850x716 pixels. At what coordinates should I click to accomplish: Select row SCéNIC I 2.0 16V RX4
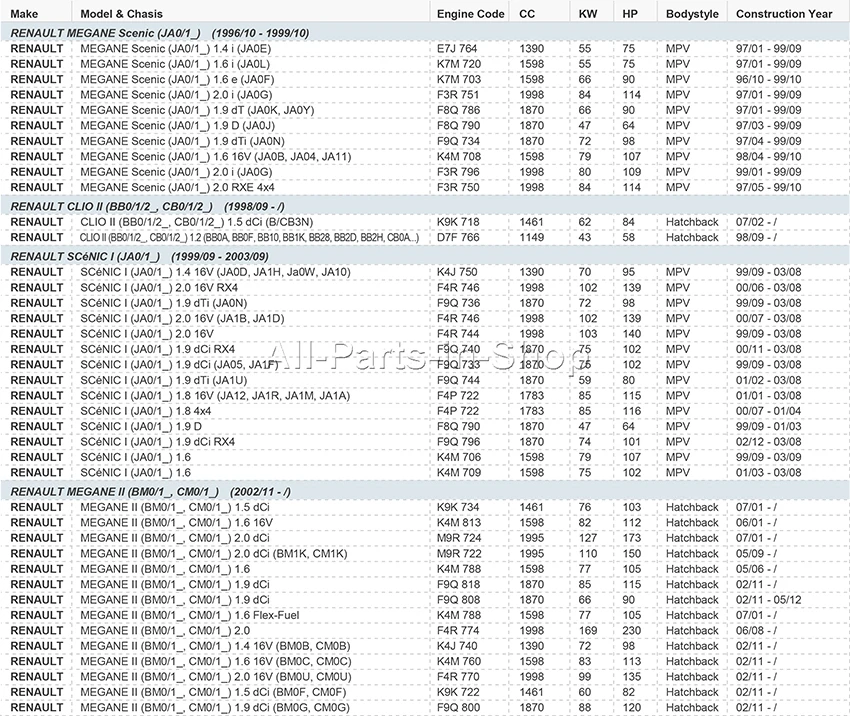(x=425, y=287)
